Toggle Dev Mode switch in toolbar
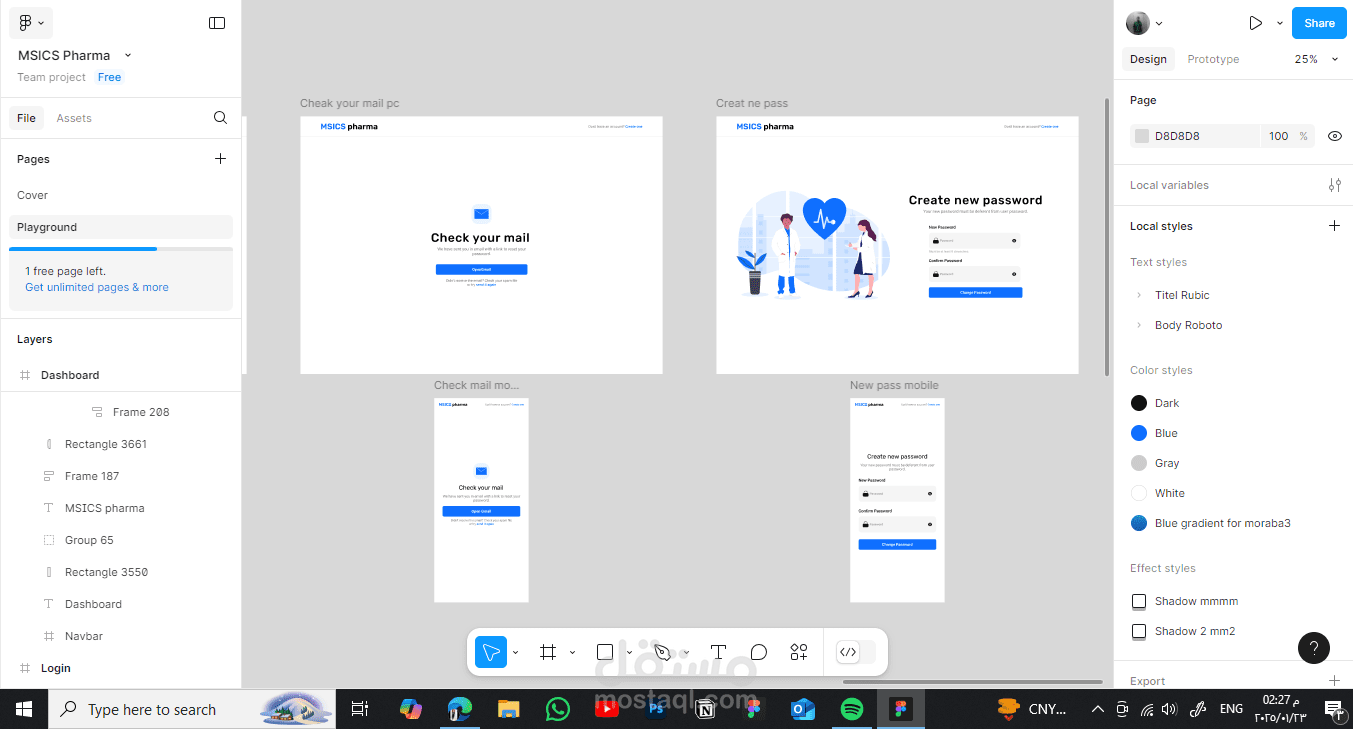The height and width of the screenshot is (729, 1353). (856, 652)
